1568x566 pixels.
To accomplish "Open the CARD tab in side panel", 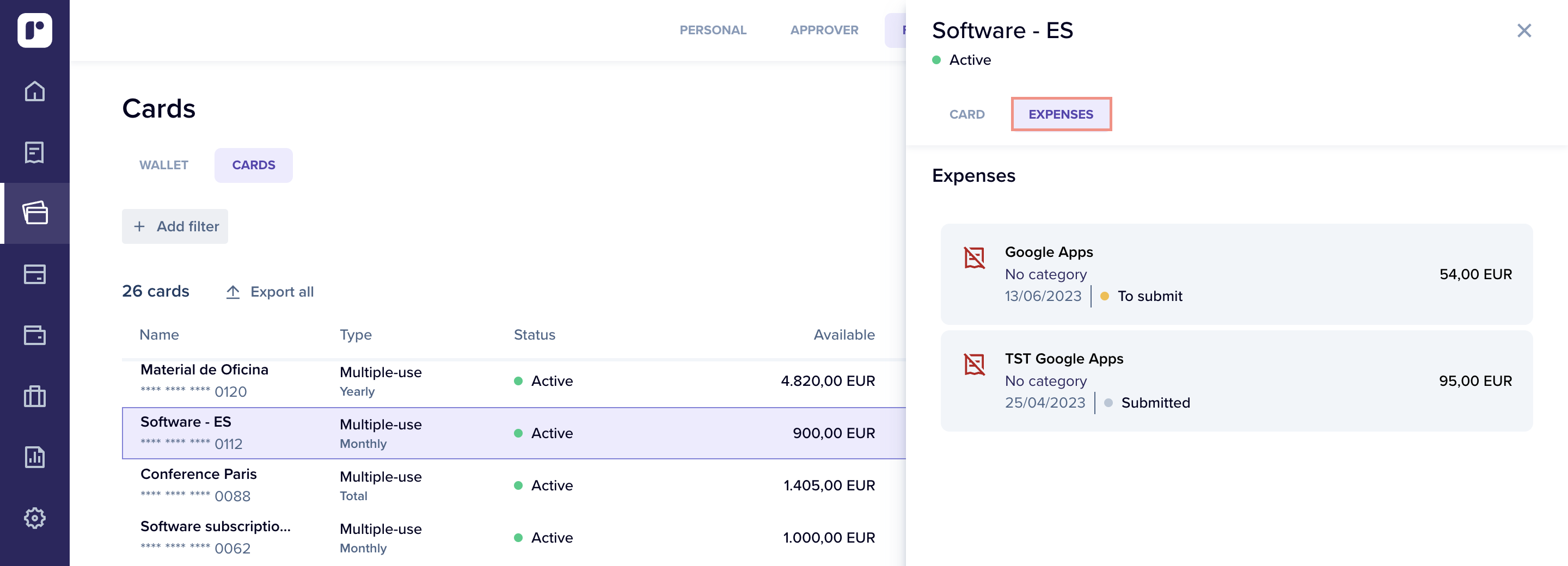I will click(x=966, y=114).
